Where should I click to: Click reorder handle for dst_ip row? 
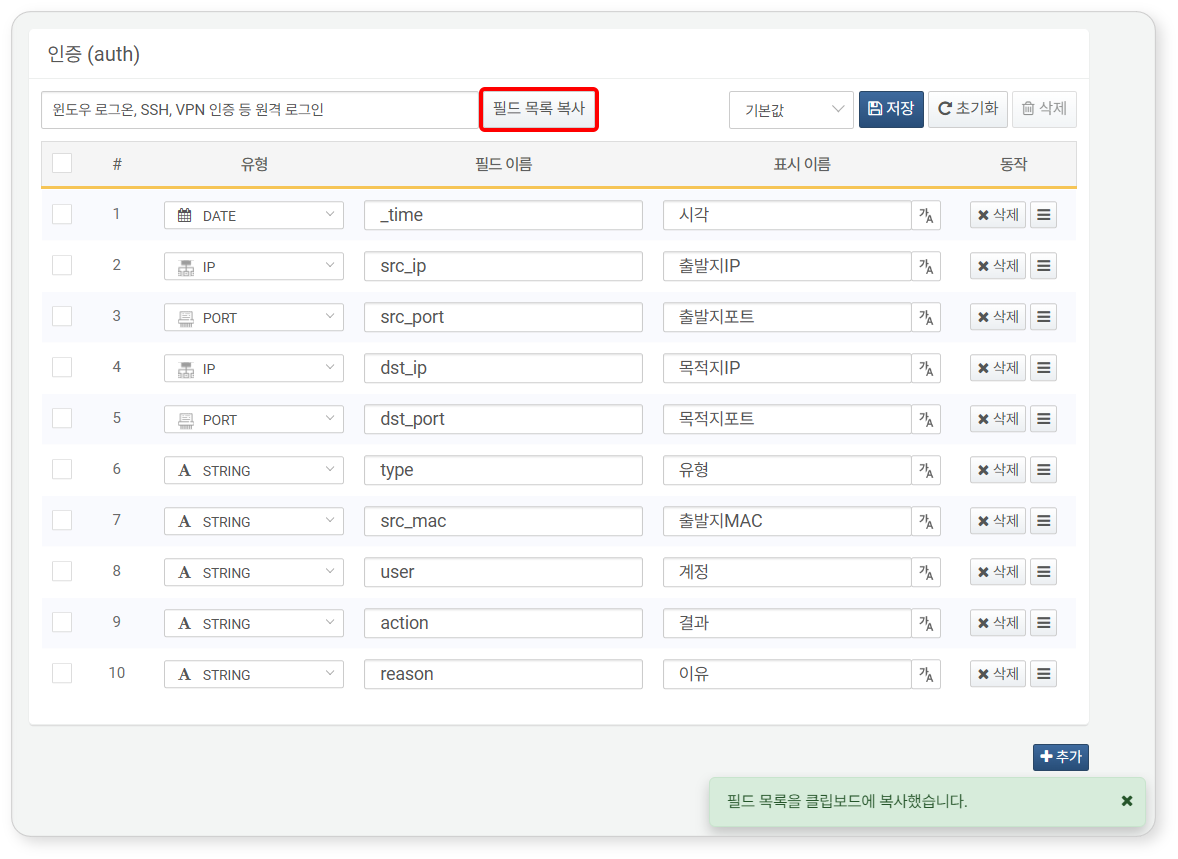point(1044,368)
